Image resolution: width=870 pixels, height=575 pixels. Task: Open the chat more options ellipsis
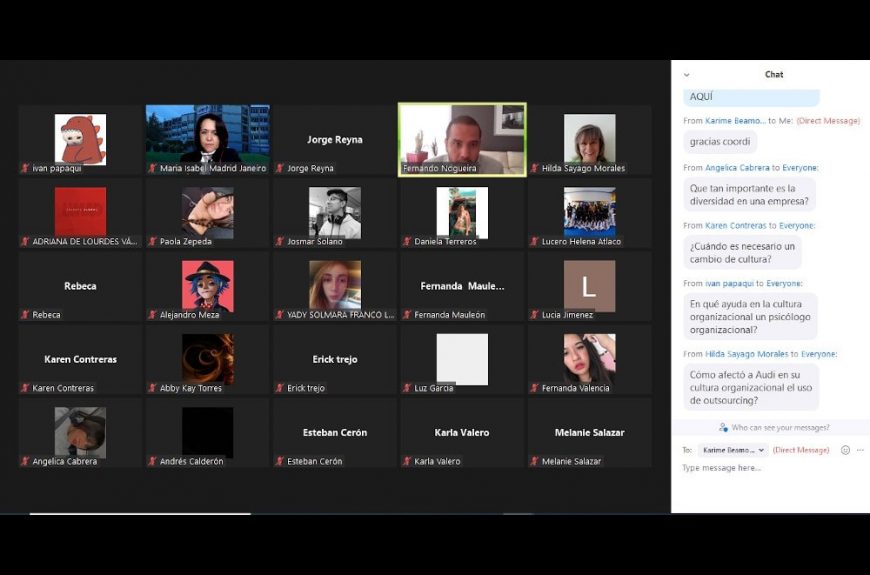pos(860,450)
